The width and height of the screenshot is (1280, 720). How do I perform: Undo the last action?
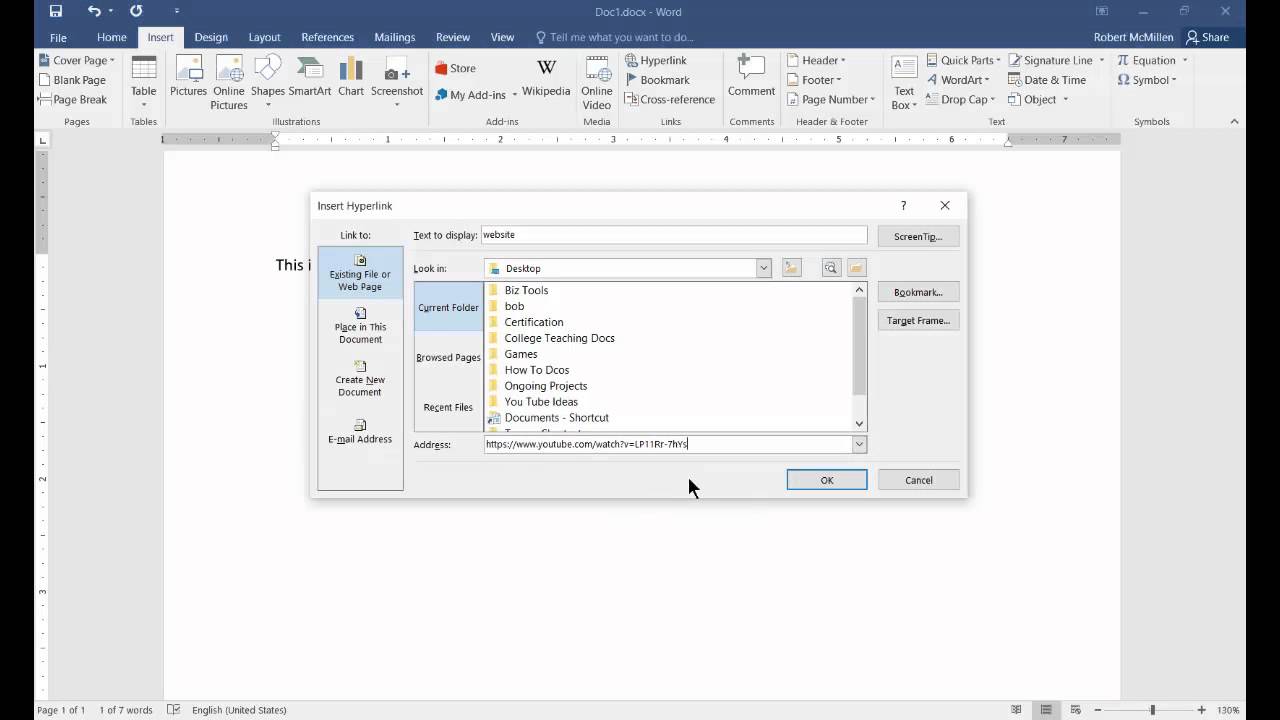click(94, 12)
